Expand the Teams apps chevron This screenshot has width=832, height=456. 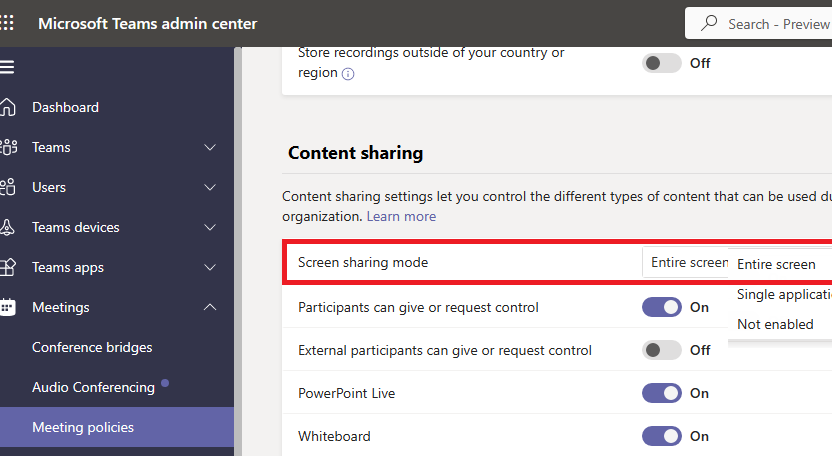210,267
